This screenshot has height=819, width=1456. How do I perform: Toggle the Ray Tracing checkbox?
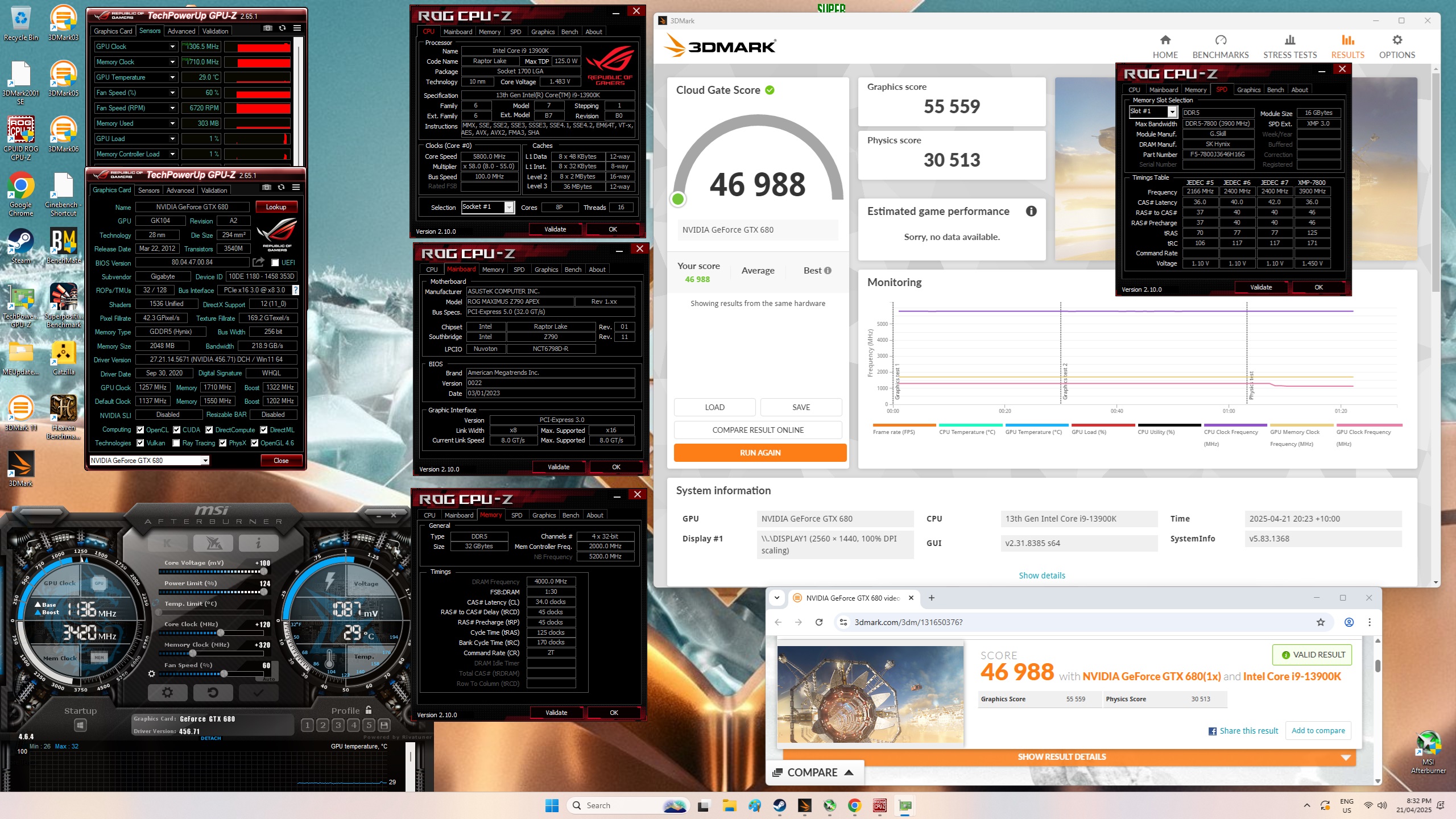176,443
